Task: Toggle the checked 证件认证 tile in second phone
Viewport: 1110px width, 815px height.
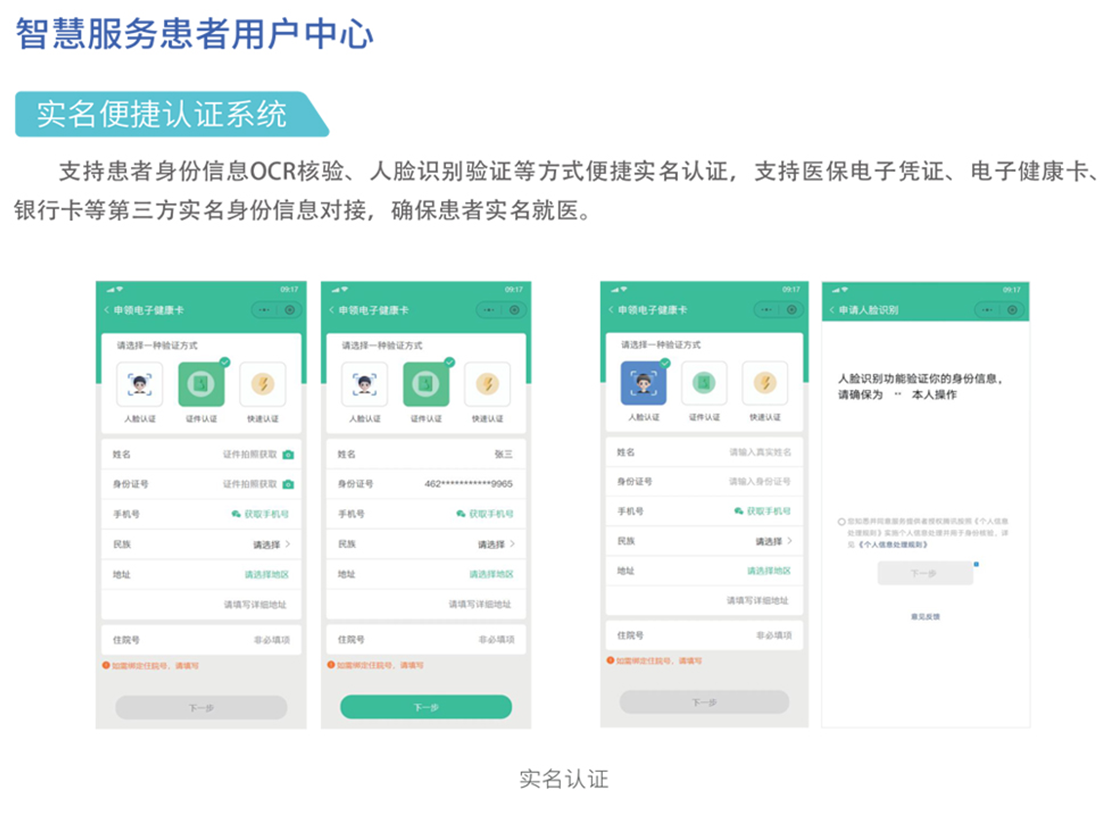Action: coord(426,385)
